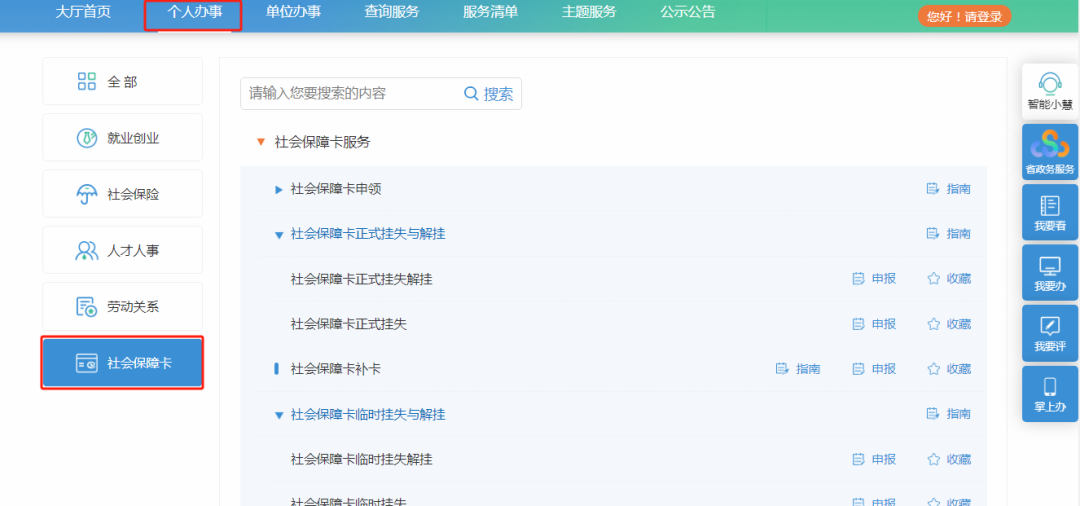The image size is (1080, 506).
Task: Toggle 收藏 star for 社会保障卡补卡
Action: [934, 369]
